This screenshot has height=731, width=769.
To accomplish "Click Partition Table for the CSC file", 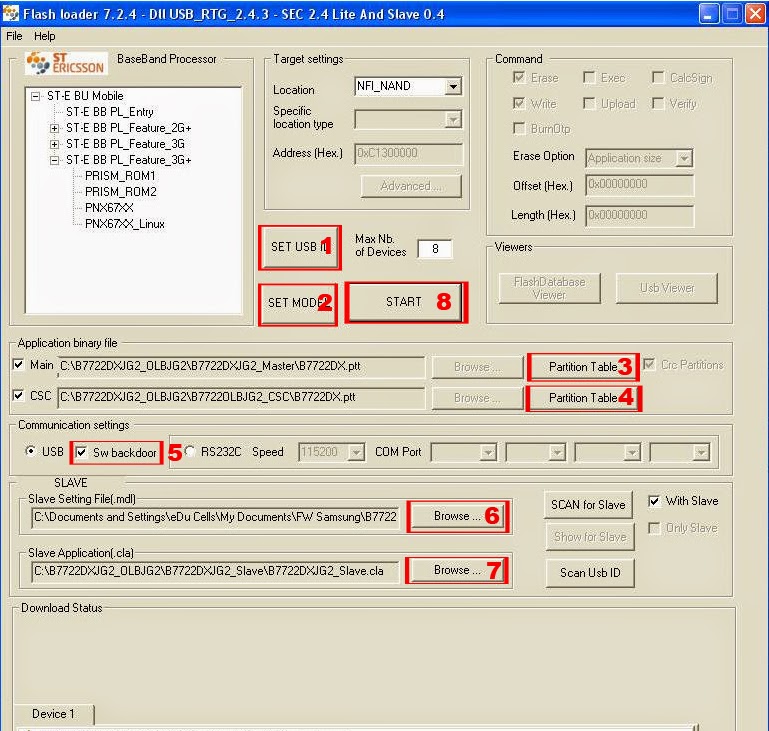I will click(583, 398).
